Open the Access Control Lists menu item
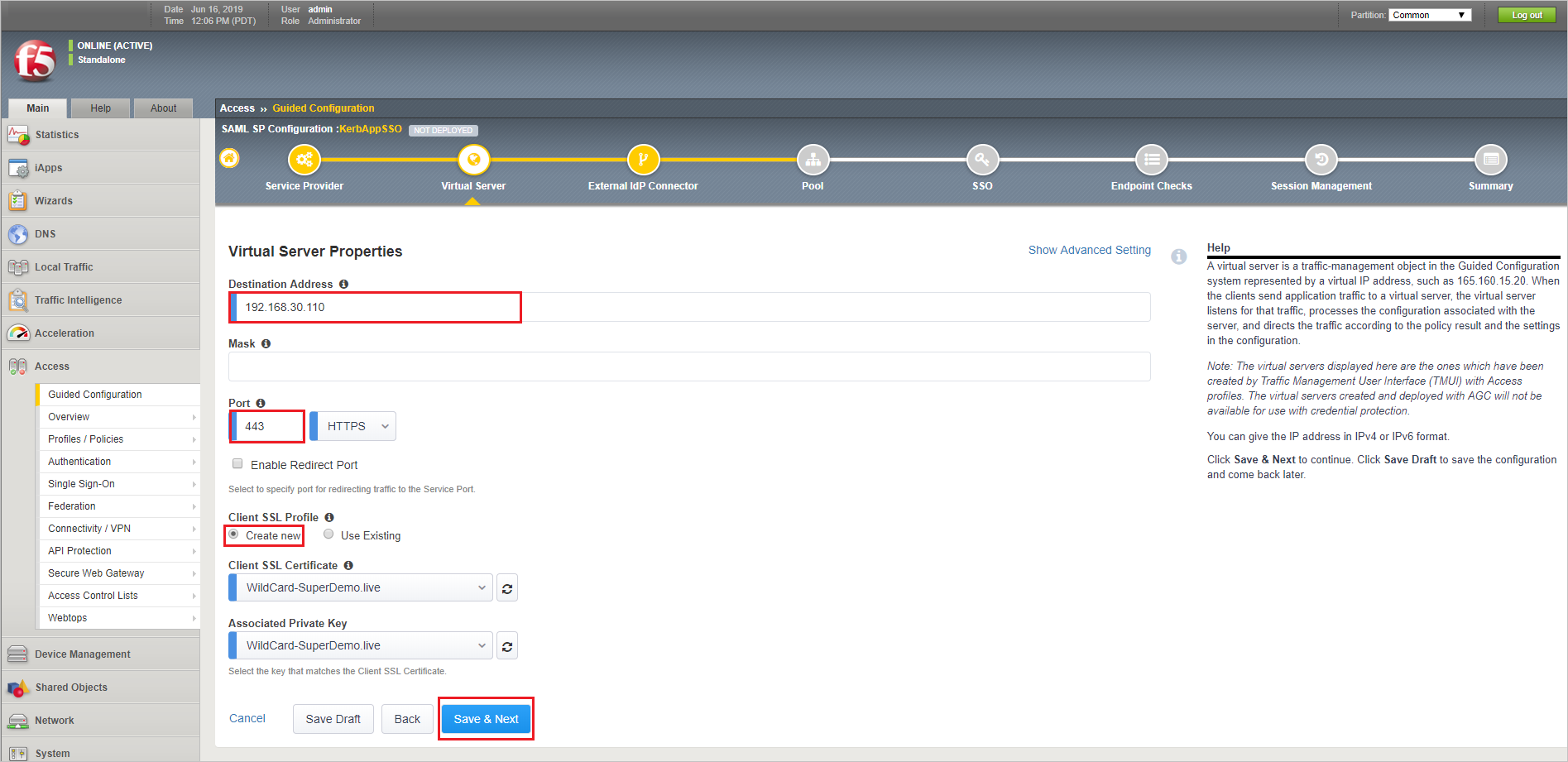 [x=119, y=596]
